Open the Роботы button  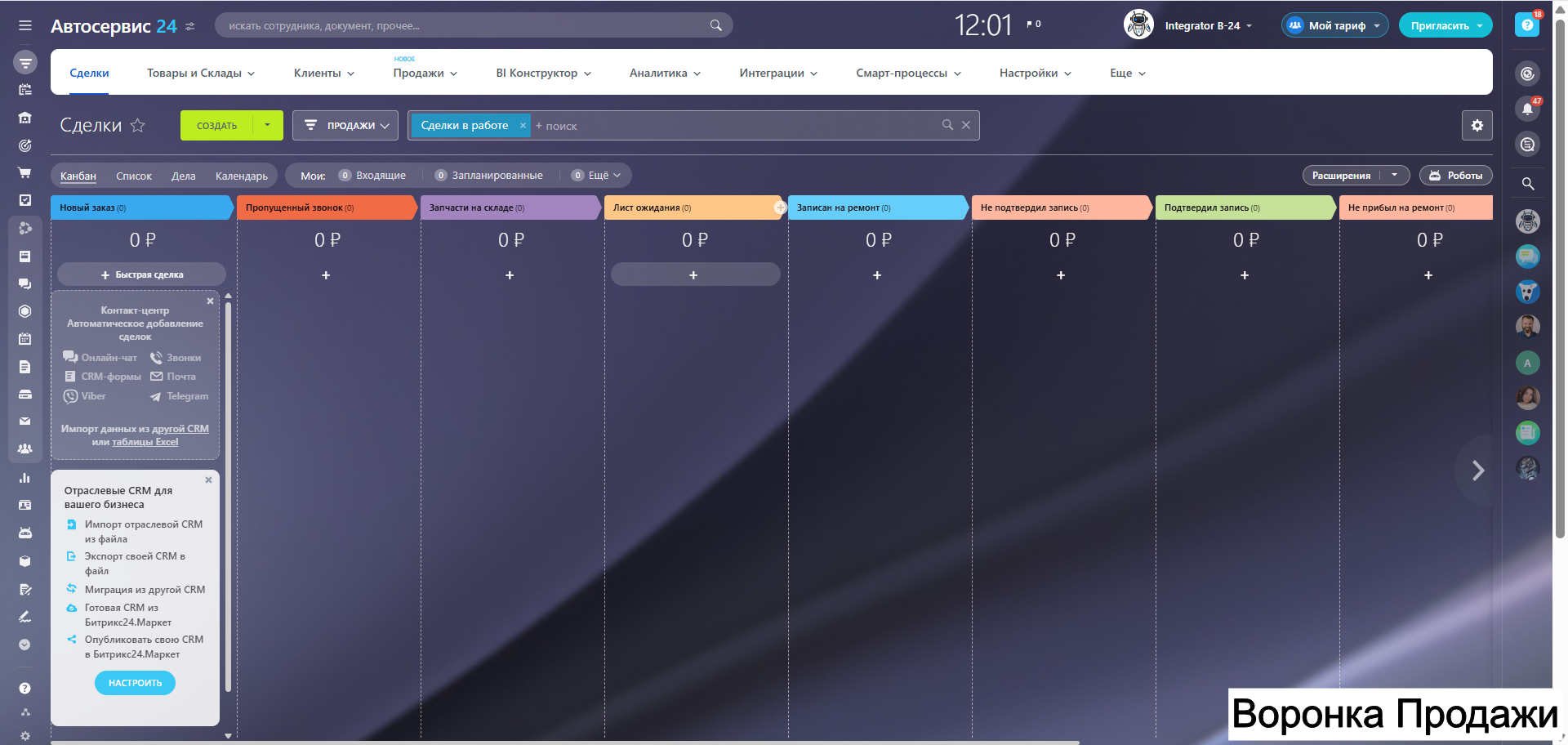1456,176
